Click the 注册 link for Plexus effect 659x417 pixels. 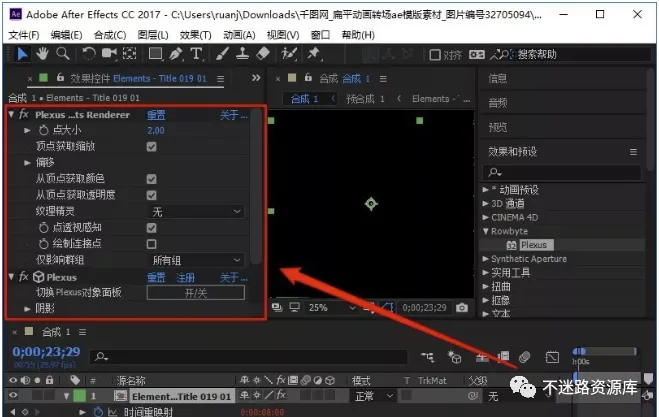point(185,277)
